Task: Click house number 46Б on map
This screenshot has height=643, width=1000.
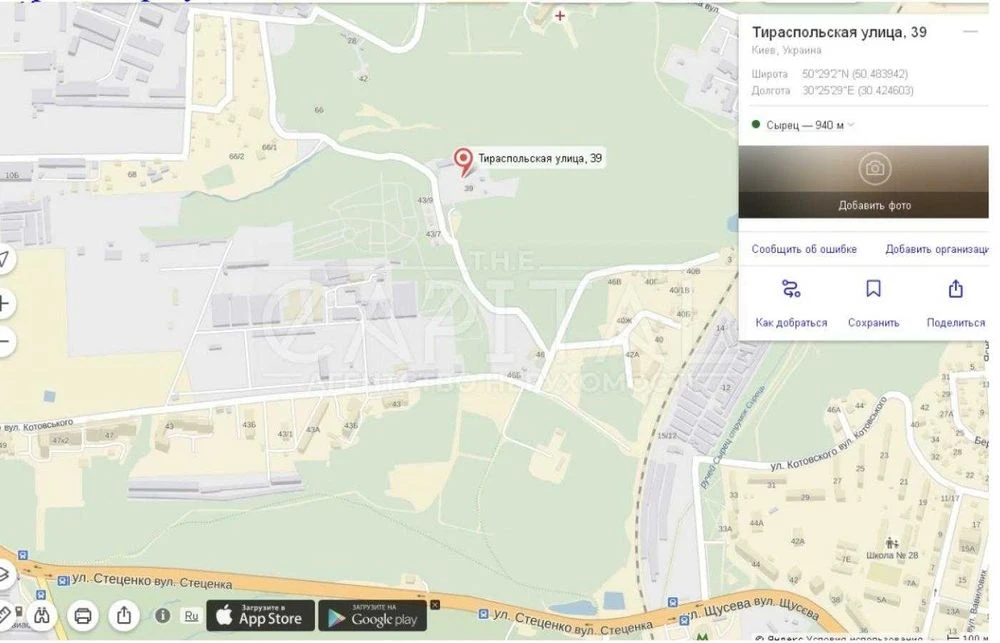Action: [513, 375]
